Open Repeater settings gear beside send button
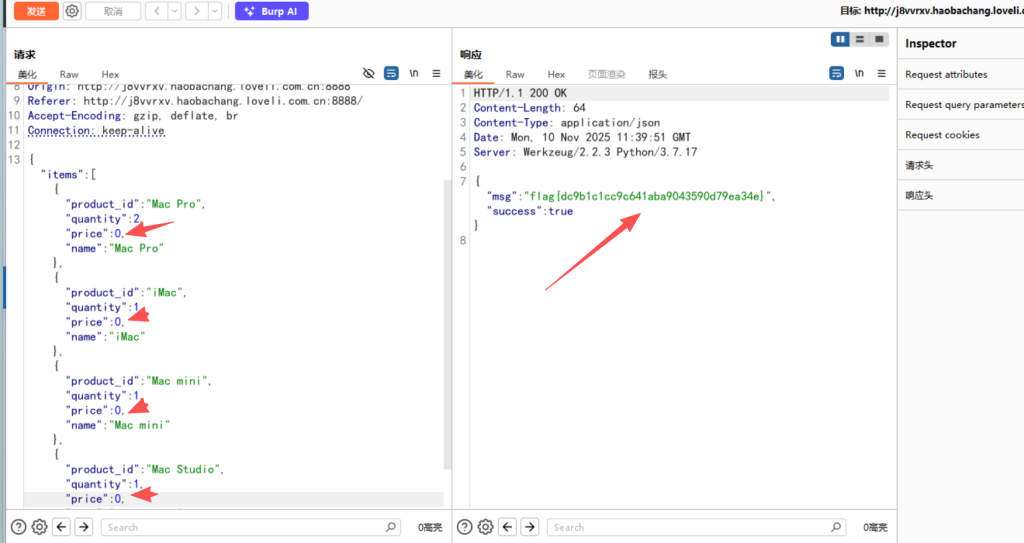Viewport: 1024px width, 543px height. coord(72,11)
